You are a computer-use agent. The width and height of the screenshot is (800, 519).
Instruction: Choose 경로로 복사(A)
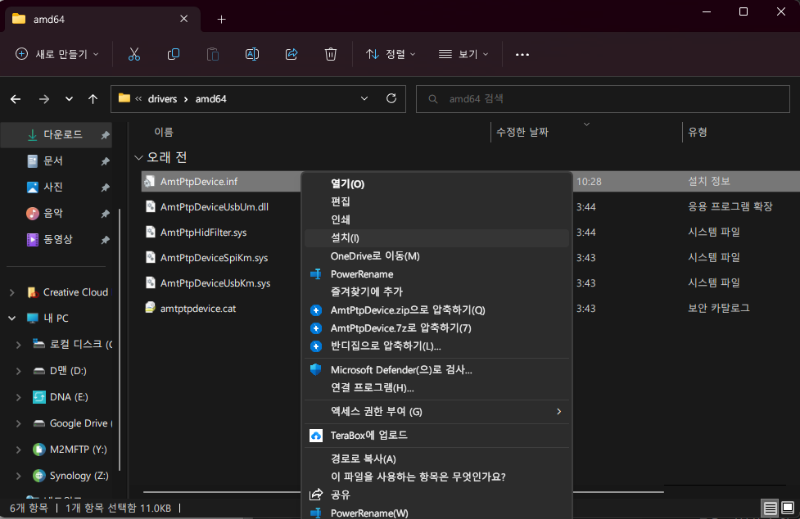pos(437,459)
